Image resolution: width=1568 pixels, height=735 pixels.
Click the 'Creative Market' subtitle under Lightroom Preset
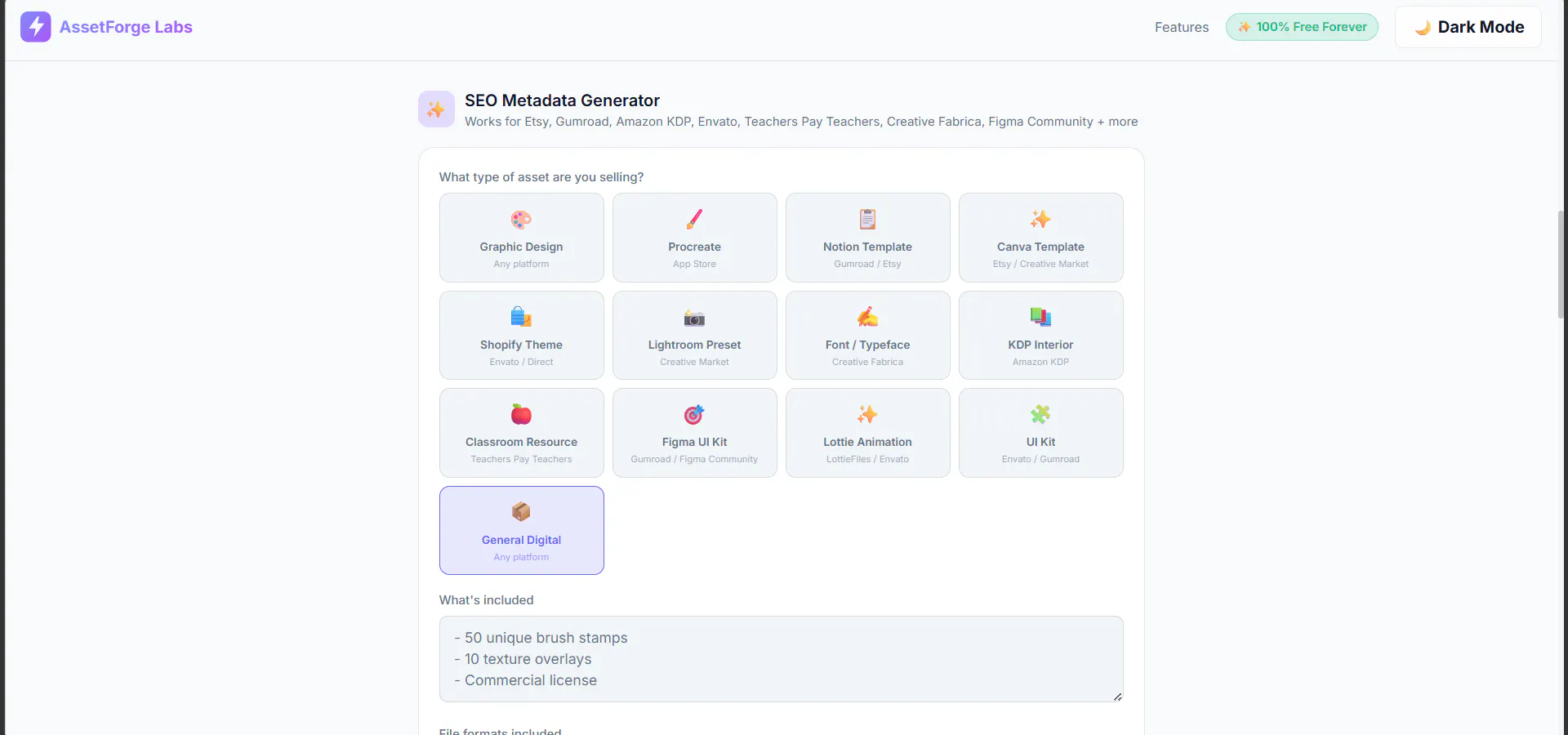point(694,362)
